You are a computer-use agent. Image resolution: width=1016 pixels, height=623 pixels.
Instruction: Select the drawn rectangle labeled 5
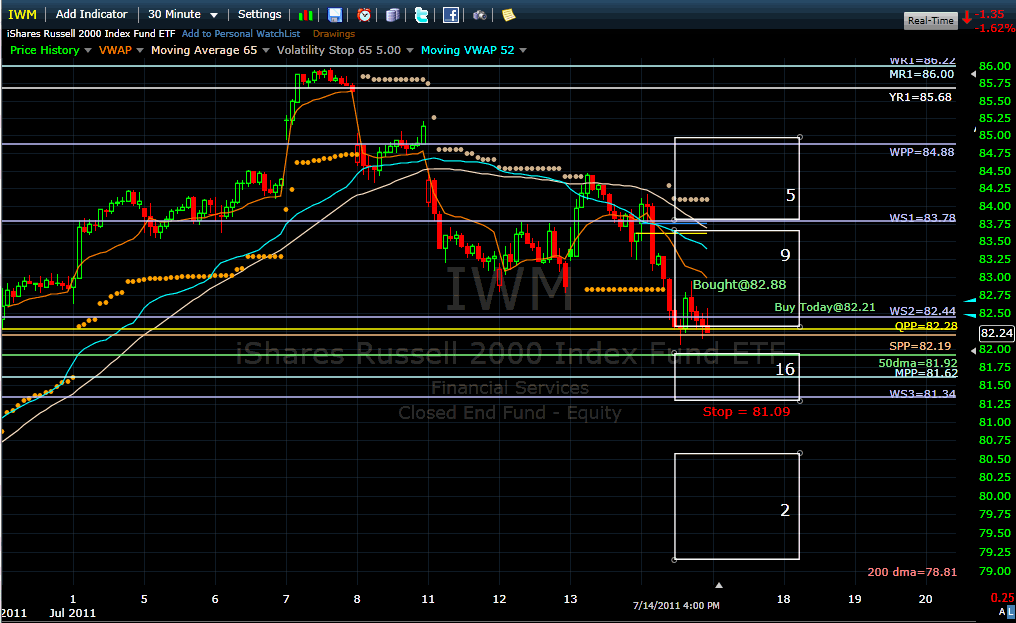tap(737, 178)
